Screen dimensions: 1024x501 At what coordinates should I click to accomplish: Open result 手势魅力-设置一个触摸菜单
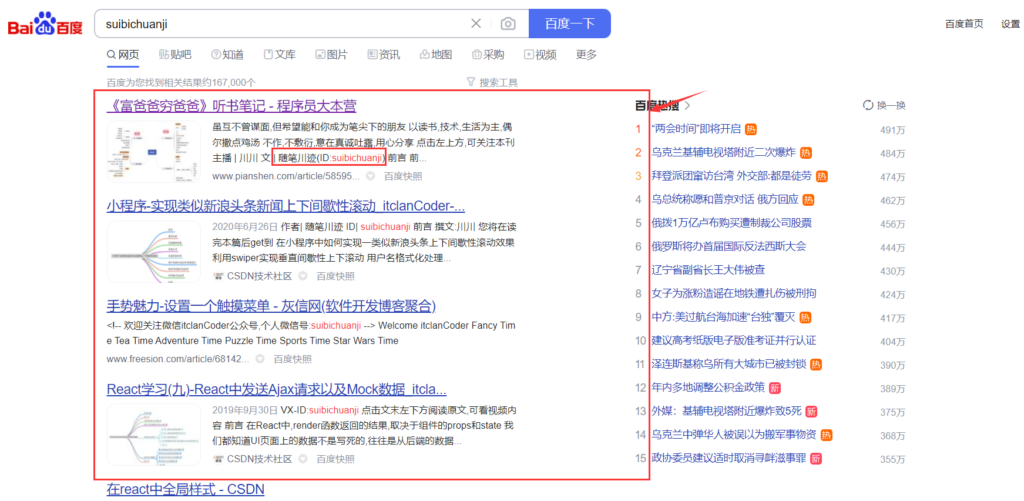[271, 306]
